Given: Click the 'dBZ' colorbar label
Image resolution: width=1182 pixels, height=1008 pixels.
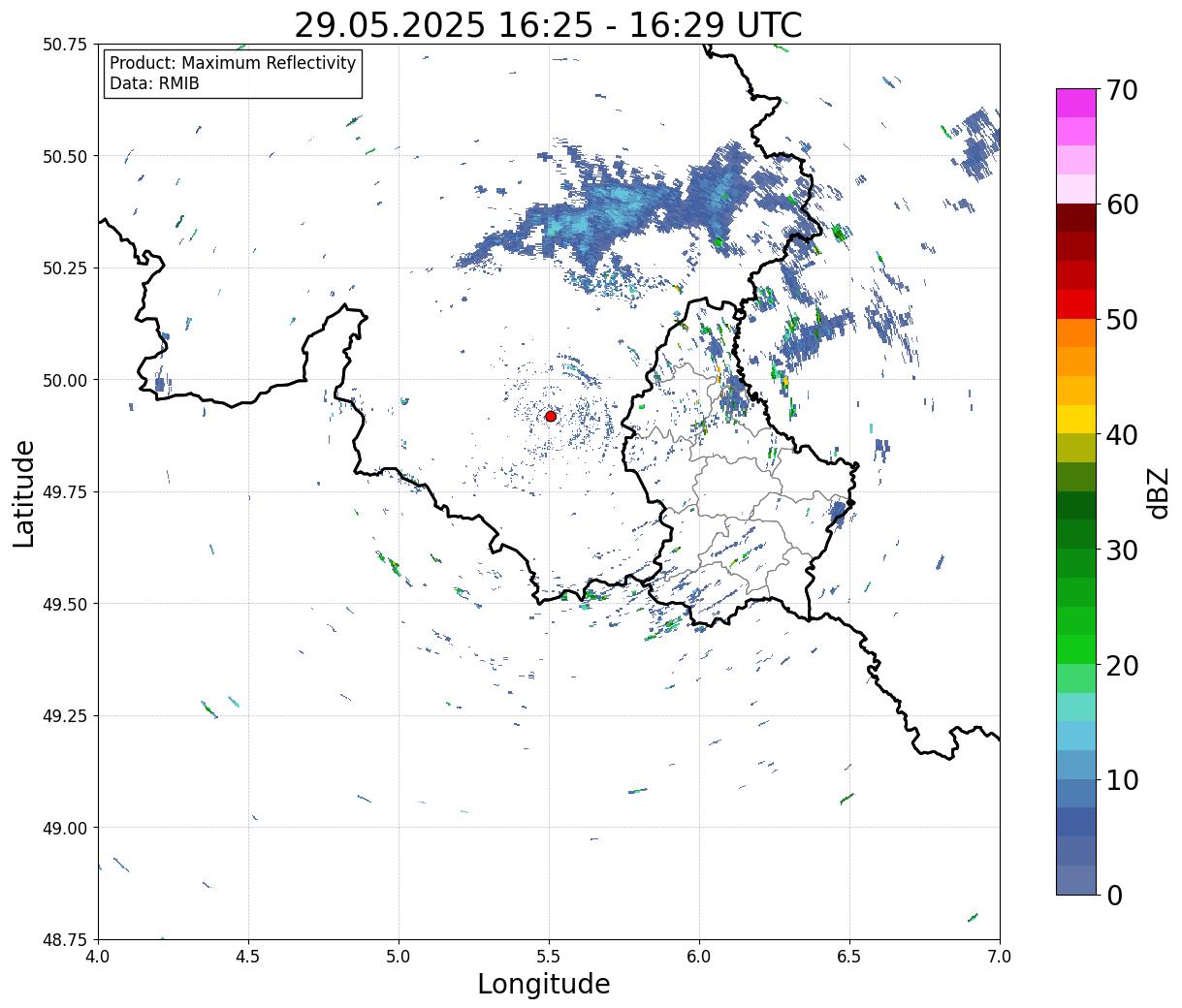Looking at the screenshot, I should (1158, 492).
